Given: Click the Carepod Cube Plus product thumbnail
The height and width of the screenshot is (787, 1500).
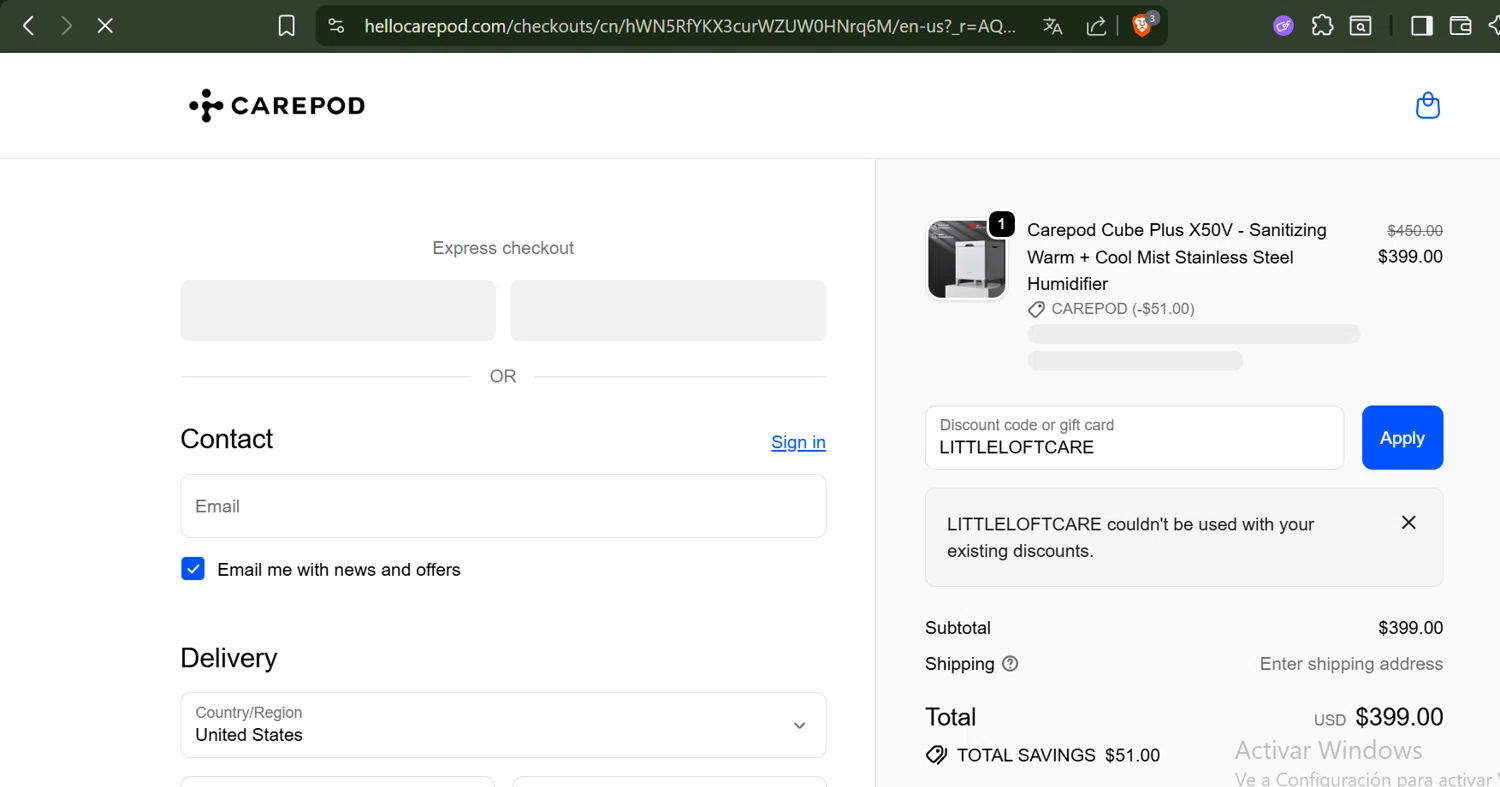Looking at the screenshot, I should tap(966, 259).
